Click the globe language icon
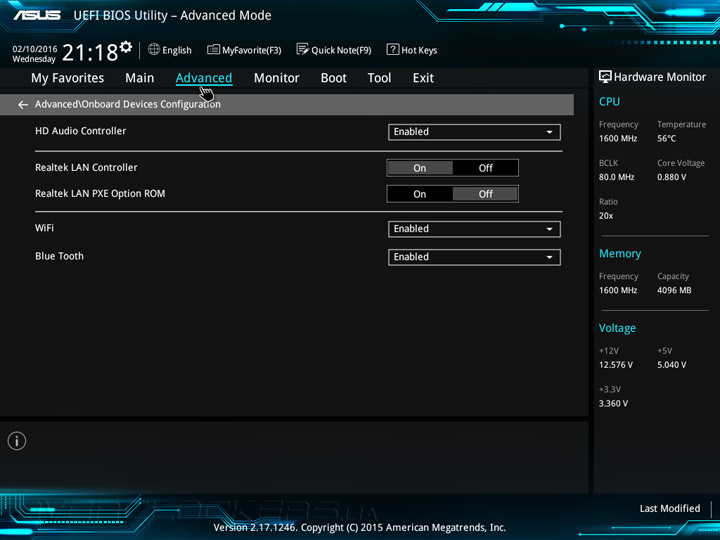 pos(154,49)
